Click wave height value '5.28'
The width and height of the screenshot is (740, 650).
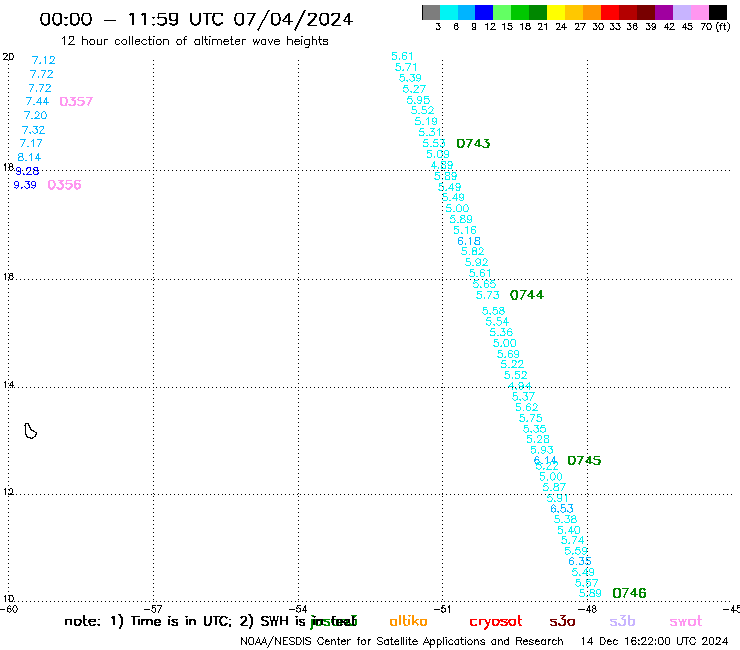click(x=538, y=439)
